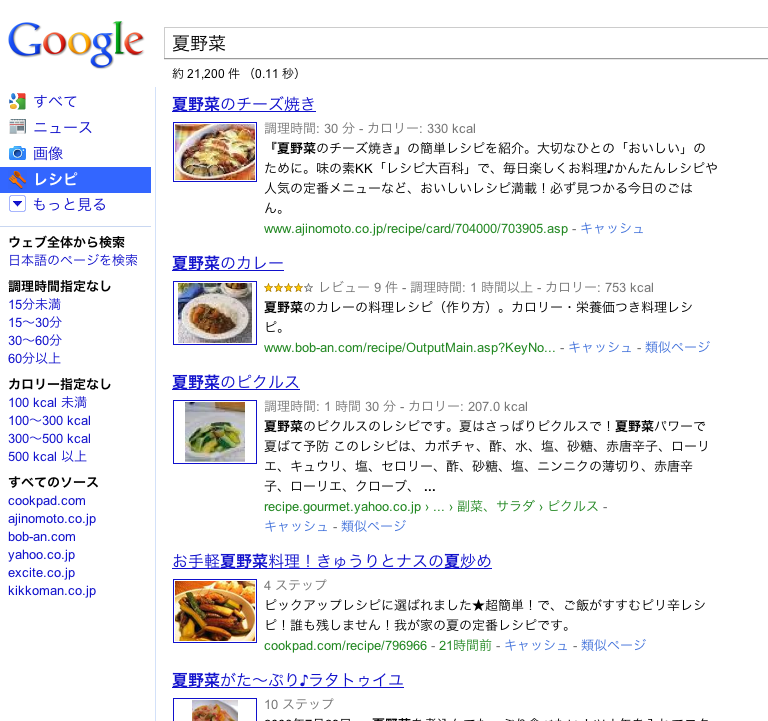Filter calories by 100〜300 kcal
768x721 pixels.
49,421
